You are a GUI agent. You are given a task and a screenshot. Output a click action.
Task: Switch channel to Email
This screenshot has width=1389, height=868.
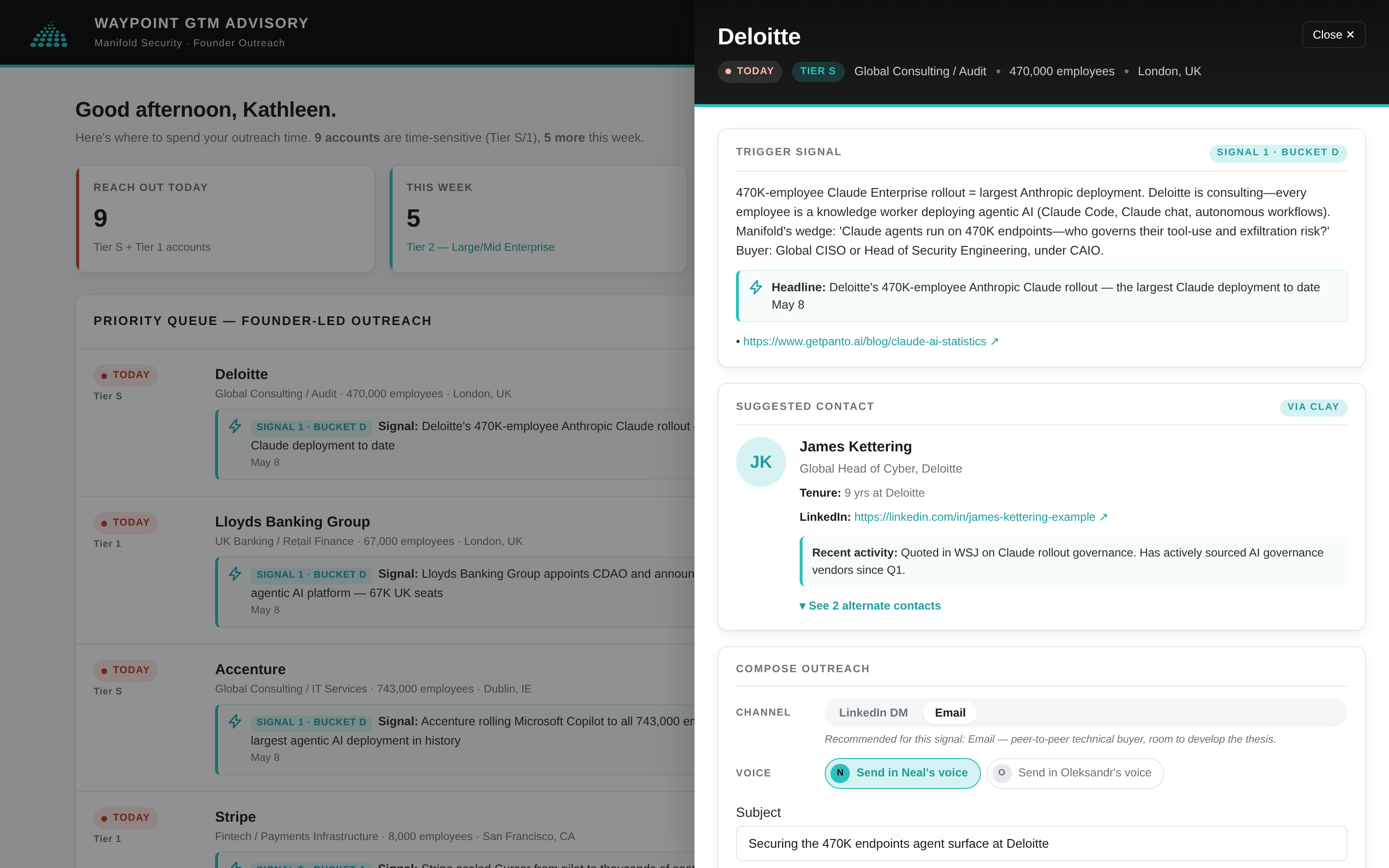tap(950, 712)
